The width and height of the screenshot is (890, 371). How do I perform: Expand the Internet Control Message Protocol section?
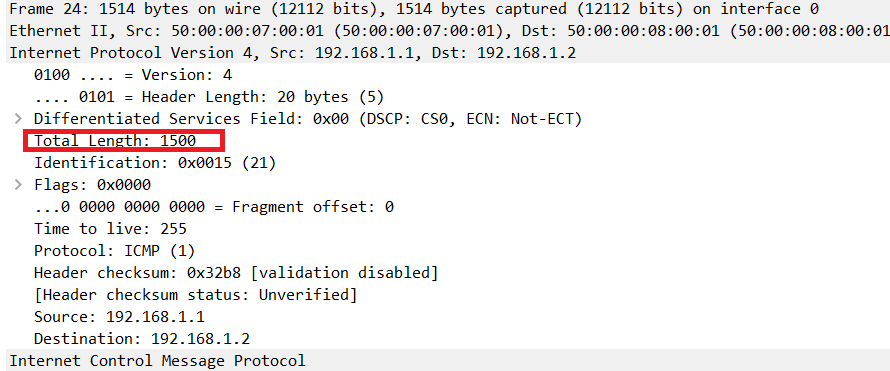[445, 360]
